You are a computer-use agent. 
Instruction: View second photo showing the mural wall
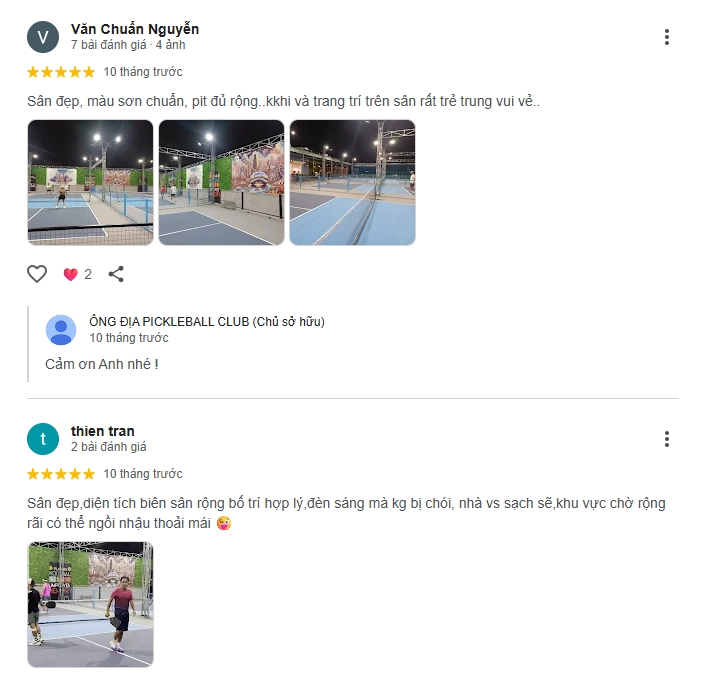[222, 183]
